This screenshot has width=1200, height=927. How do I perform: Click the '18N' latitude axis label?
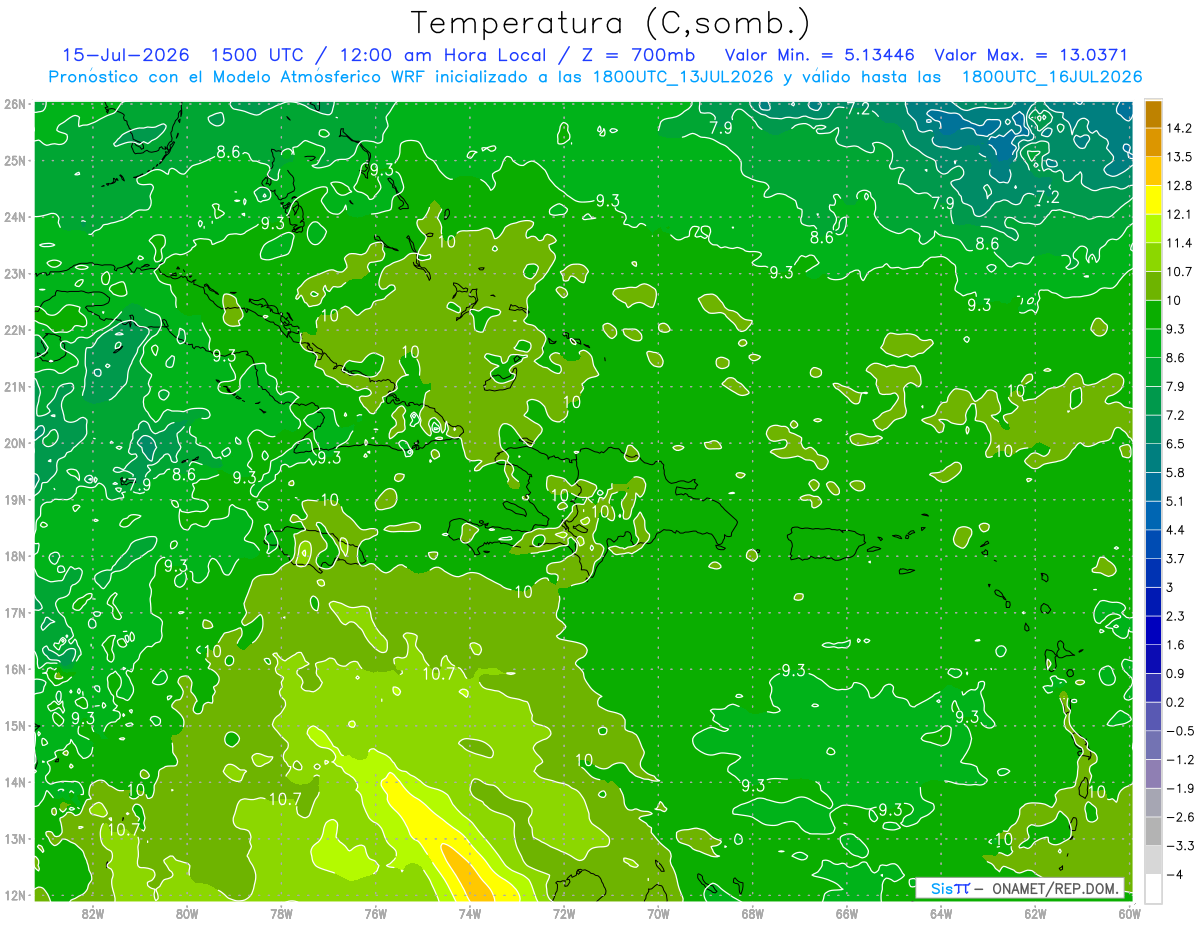coord(15,556)
